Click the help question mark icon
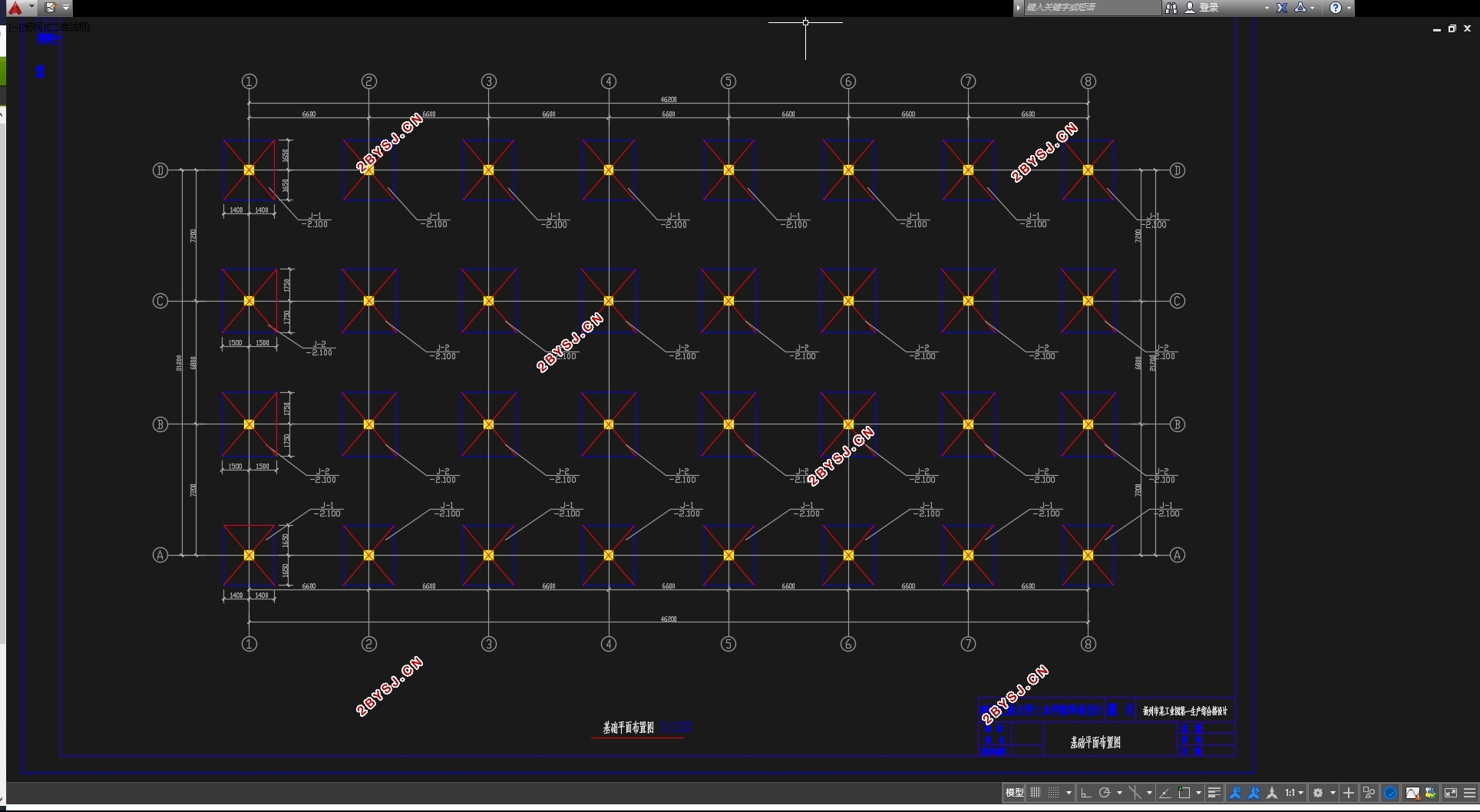The width and height of the screenshot is (1480, 812). [x=1336, y=8]
